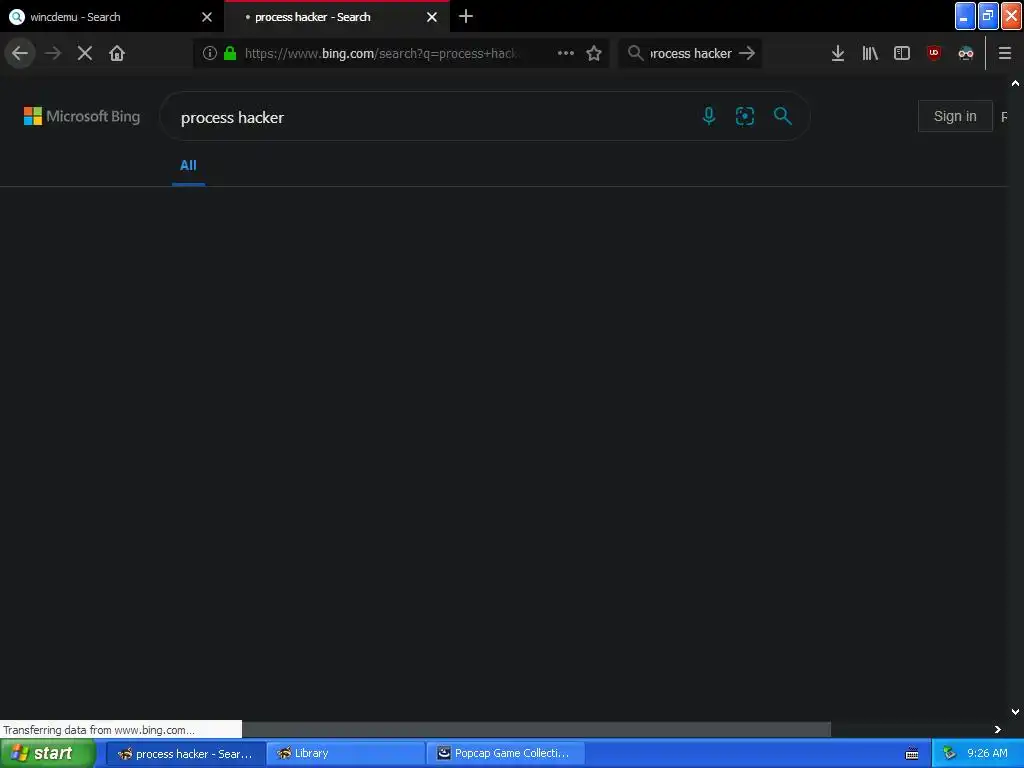Open Bing visual search camera icon
The height and width of the screenshot is (768, 1024).
(745, 116)
